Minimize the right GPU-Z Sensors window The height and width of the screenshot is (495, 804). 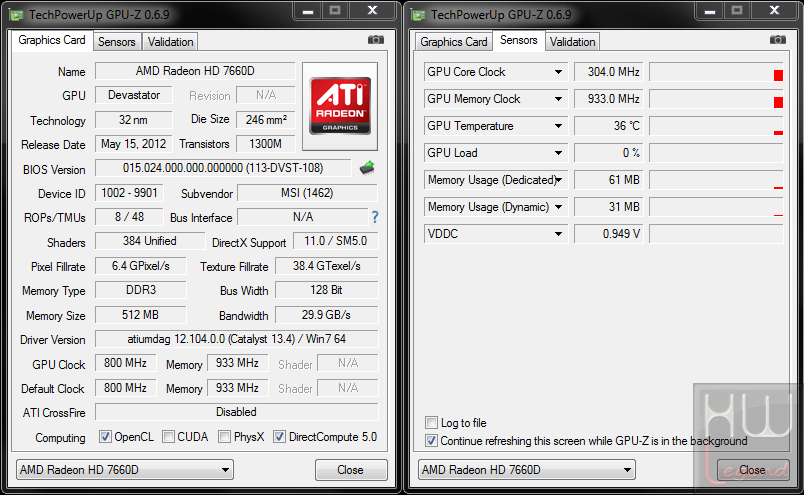[x=710, y=10]
